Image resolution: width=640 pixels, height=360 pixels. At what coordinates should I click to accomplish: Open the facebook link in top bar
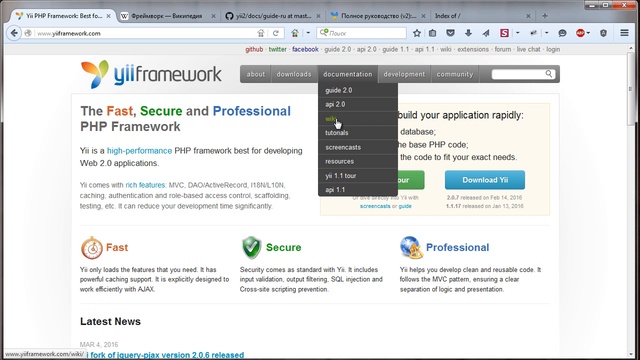[305, 49]
